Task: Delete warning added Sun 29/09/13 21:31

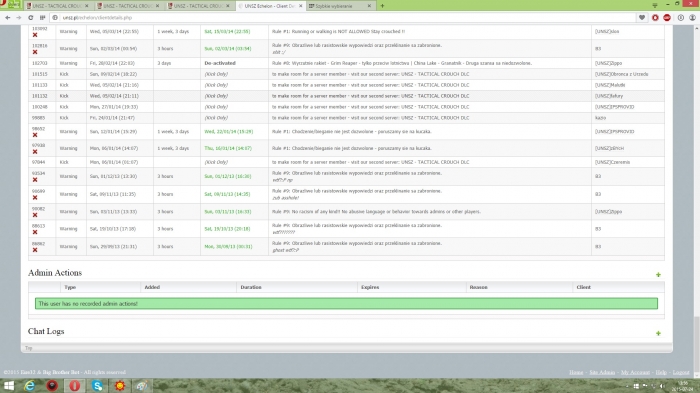Action: 35,250
